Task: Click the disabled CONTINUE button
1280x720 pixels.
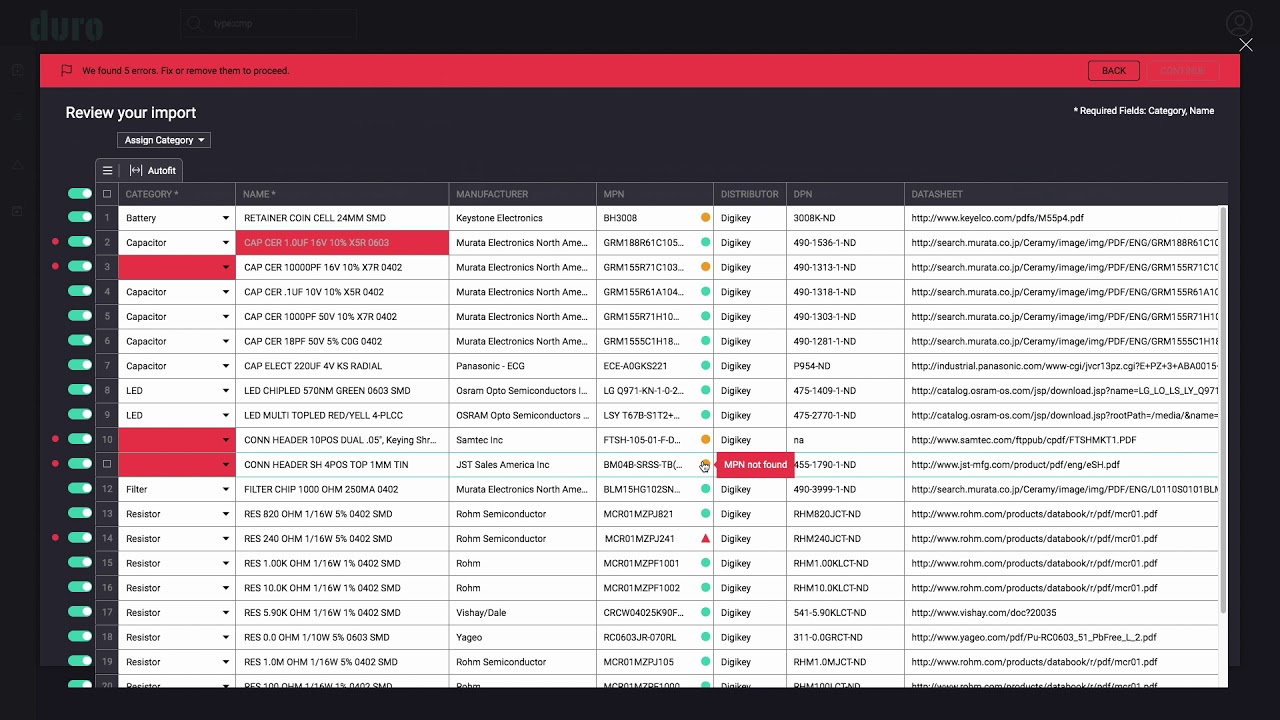Action: [x=1182, y=71]
